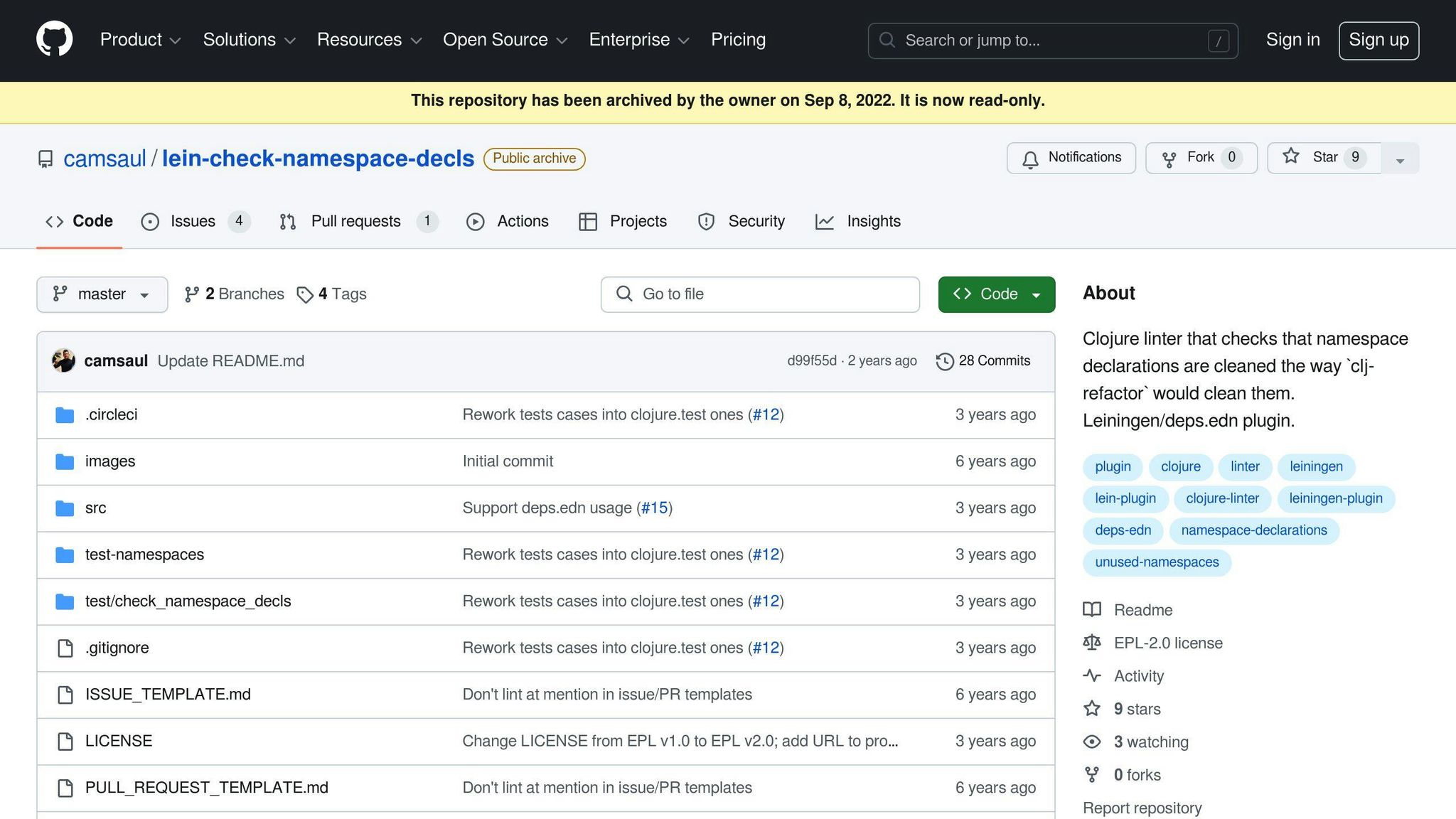1456x819 pixels.
Task: View the EPL-2.0 license link
Action: 1167,643
